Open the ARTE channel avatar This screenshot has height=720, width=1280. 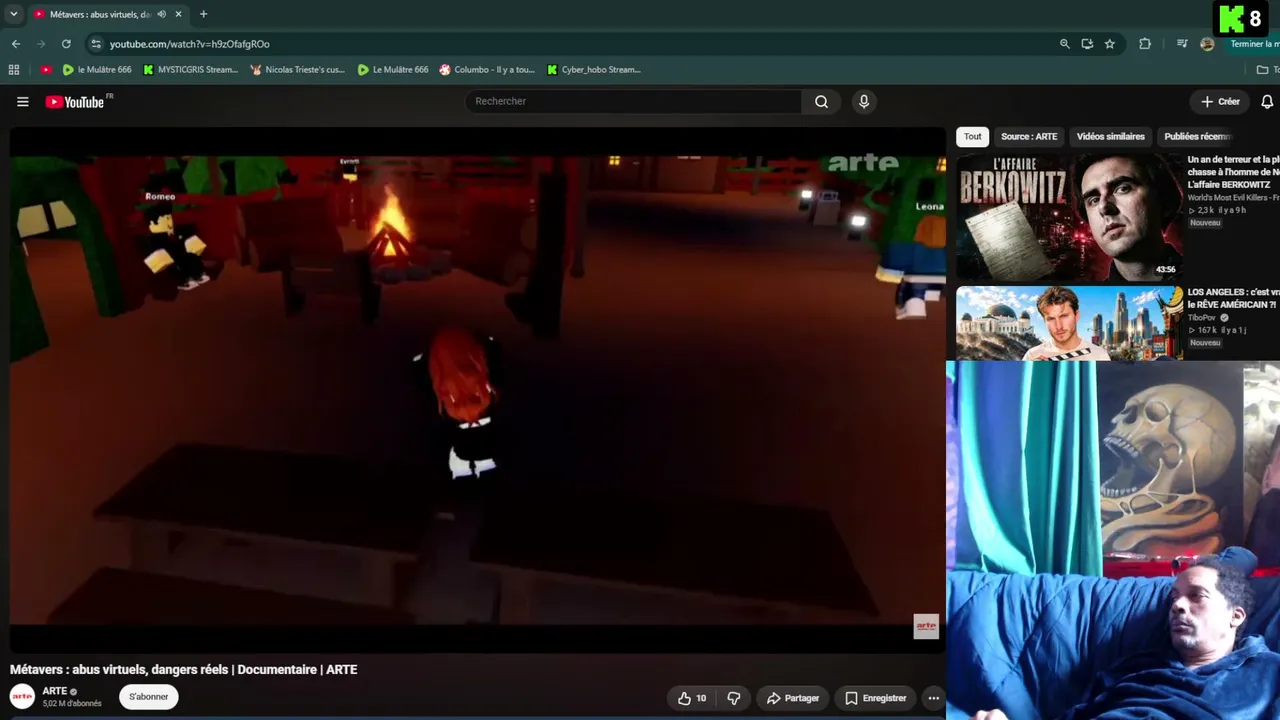(22, 696)
